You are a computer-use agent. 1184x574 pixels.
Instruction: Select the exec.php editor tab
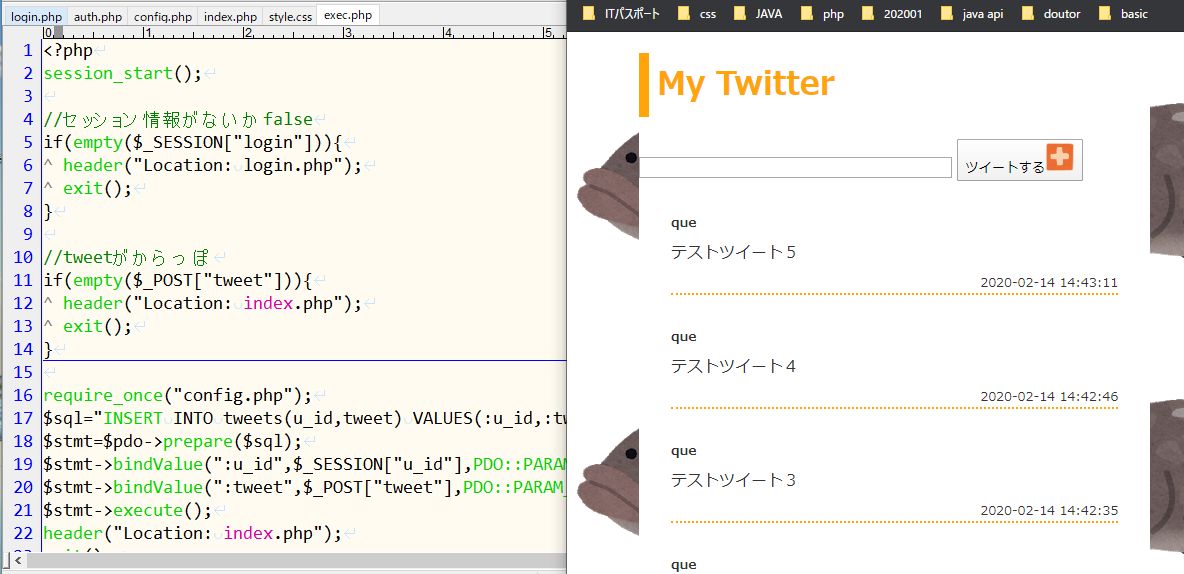[x=347, y=15]
